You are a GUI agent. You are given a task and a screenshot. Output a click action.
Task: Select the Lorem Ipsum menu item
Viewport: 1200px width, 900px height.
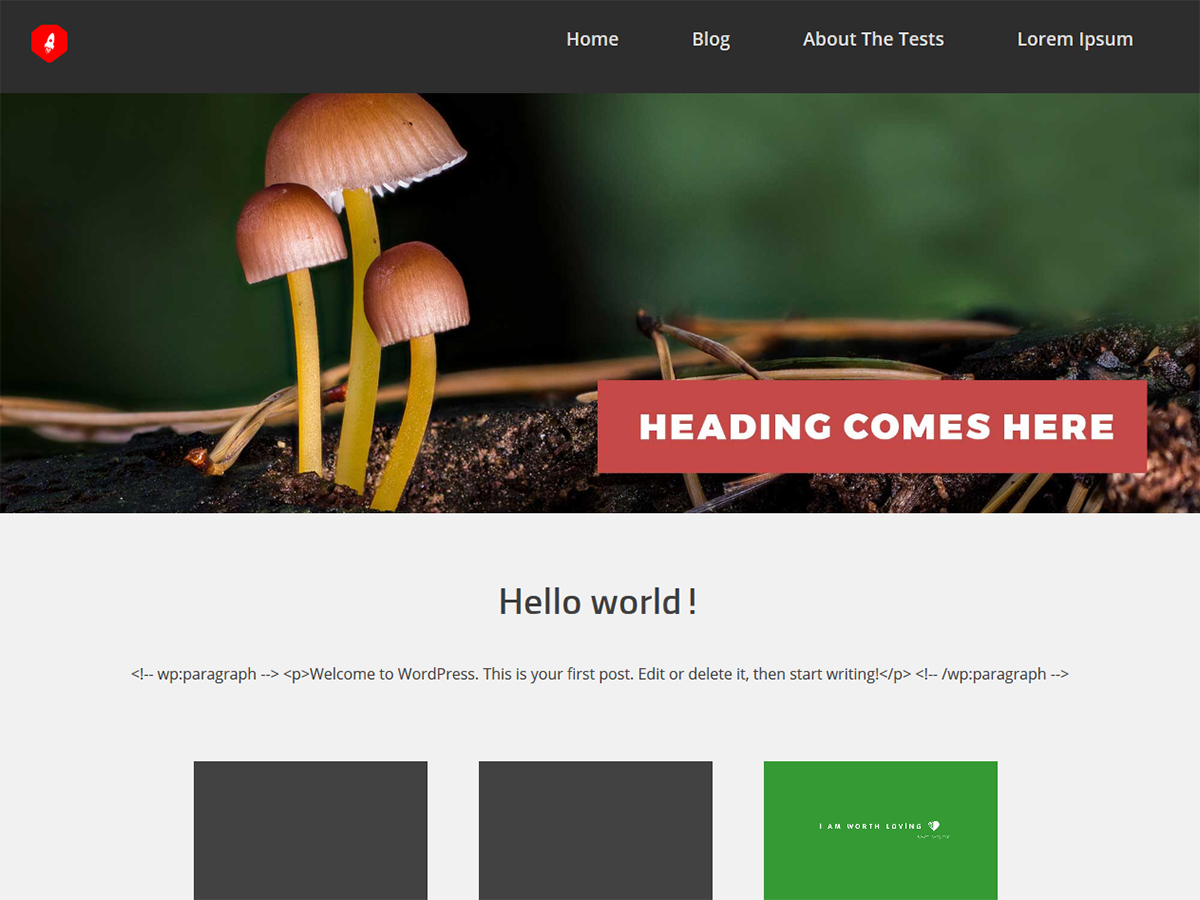tap(1074, 40)
